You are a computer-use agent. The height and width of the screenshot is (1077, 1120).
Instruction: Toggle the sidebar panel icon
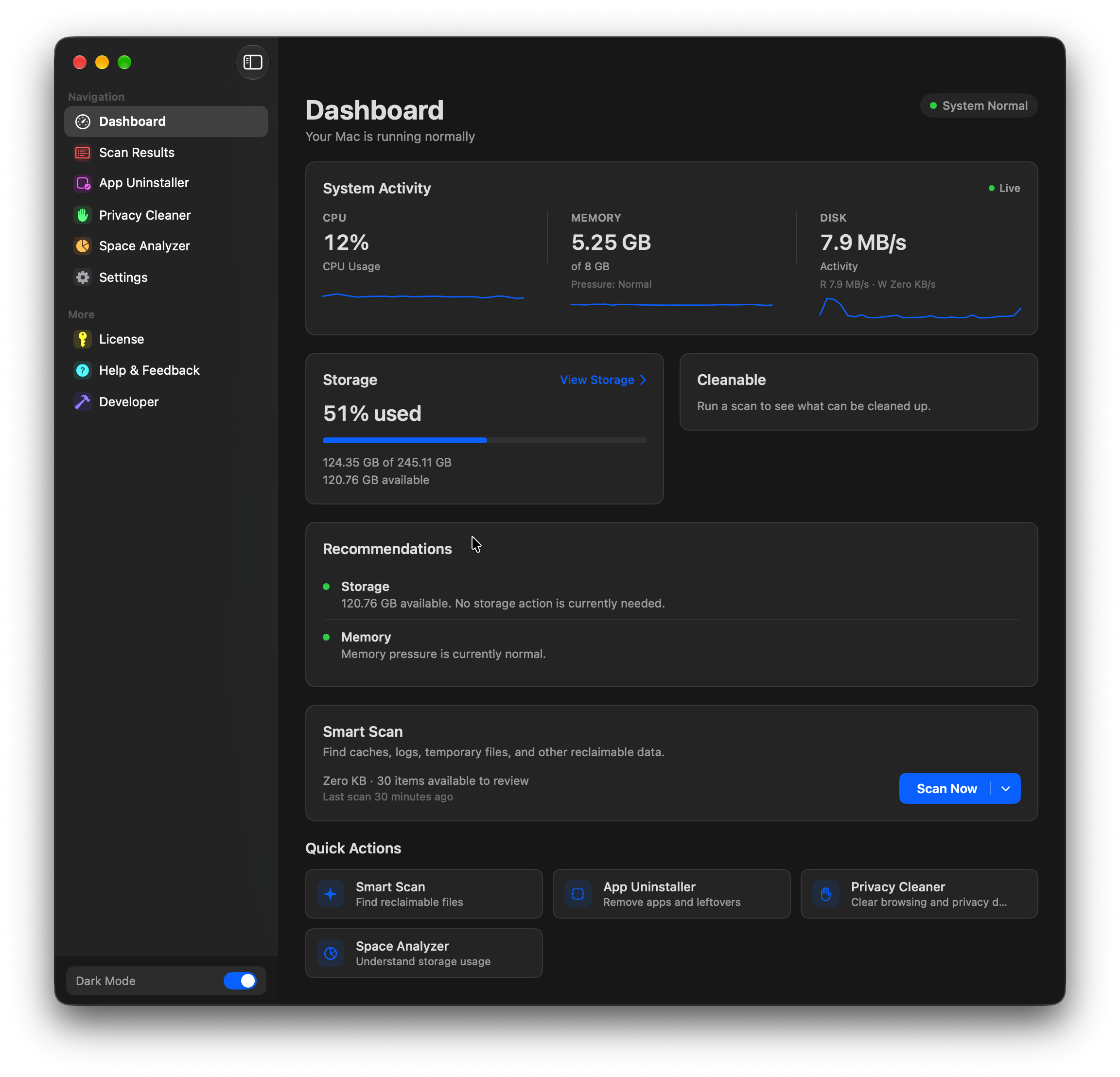click(253, 62)
